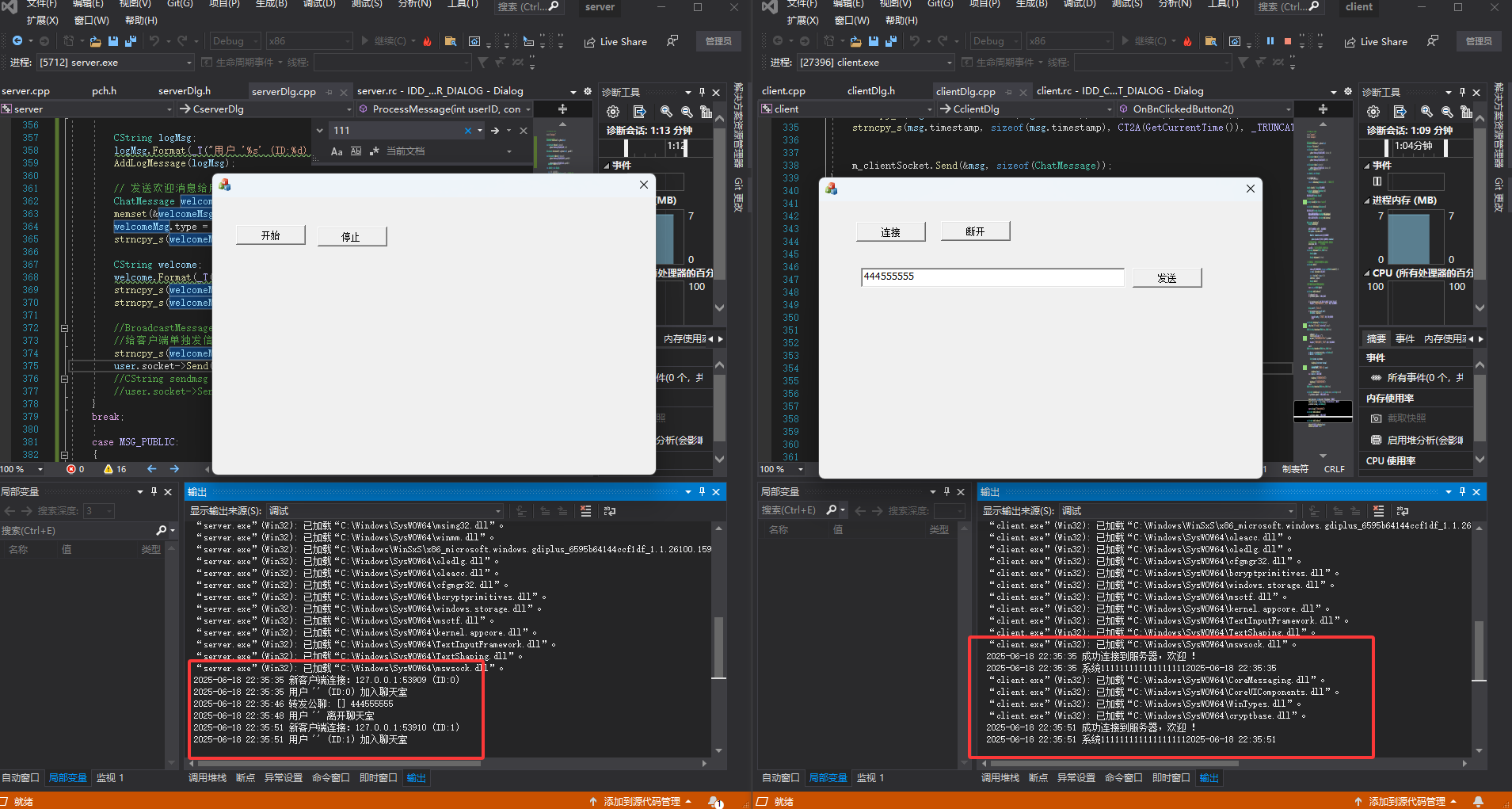Click Save All icon in server toolbar
This screenshot has width=1512, height=809.
point(130,41)
